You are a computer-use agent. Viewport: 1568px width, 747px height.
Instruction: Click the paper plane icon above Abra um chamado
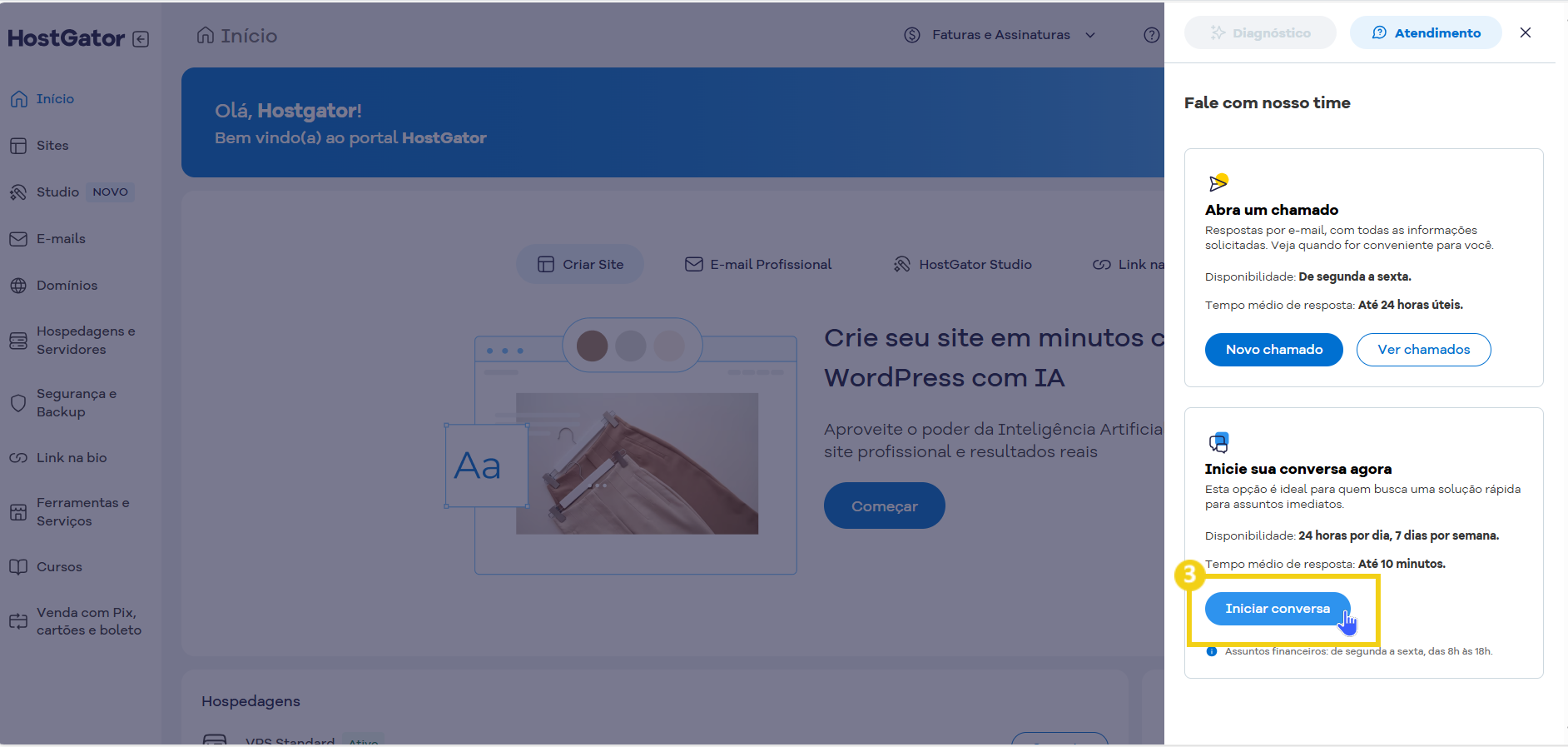[1218, 182]
